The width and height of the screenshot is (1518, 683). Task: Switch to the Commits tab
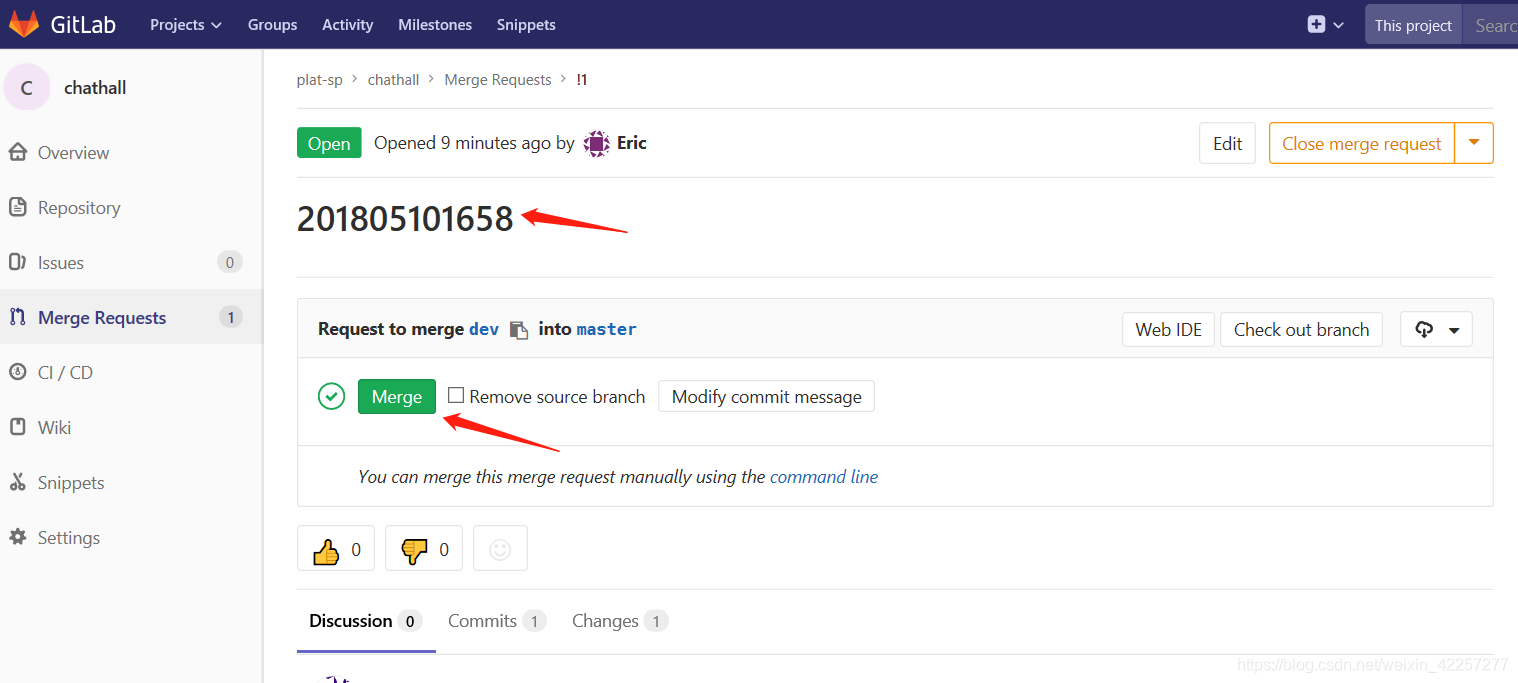(x=497, y=621)
